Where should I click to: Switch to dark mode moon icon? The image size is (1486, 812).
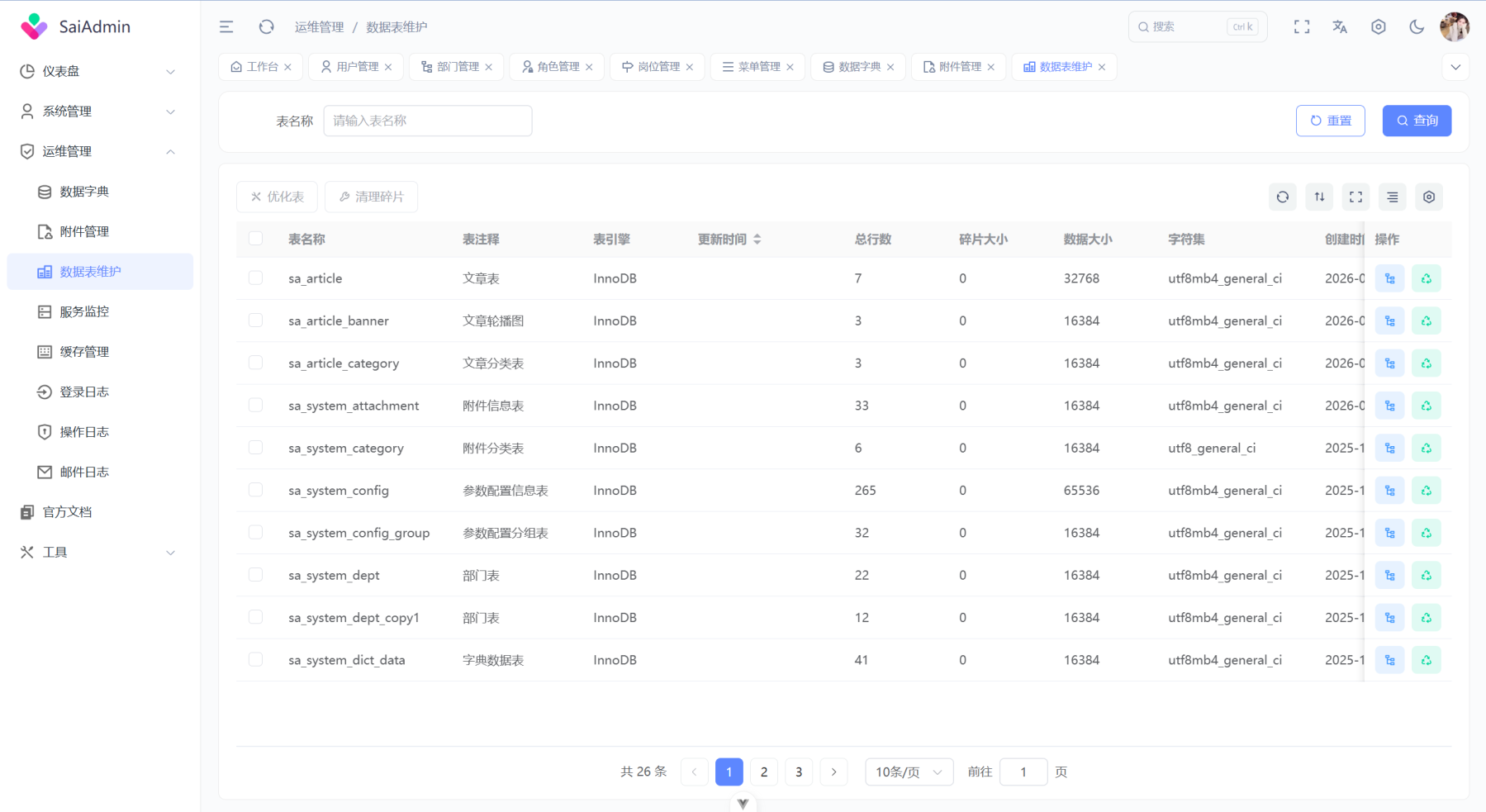click(1417, 27)
